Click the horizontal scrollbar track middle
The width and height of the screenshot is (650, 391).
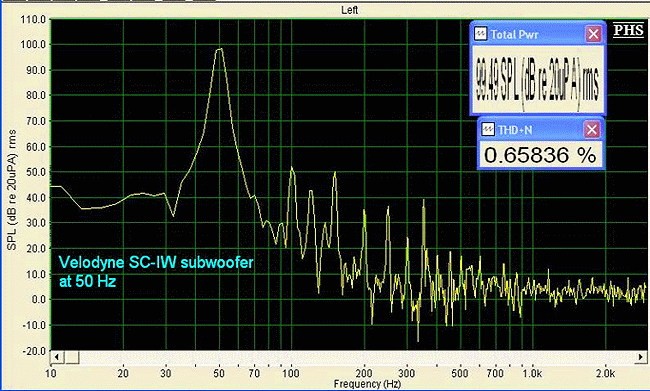click(357, 357)
